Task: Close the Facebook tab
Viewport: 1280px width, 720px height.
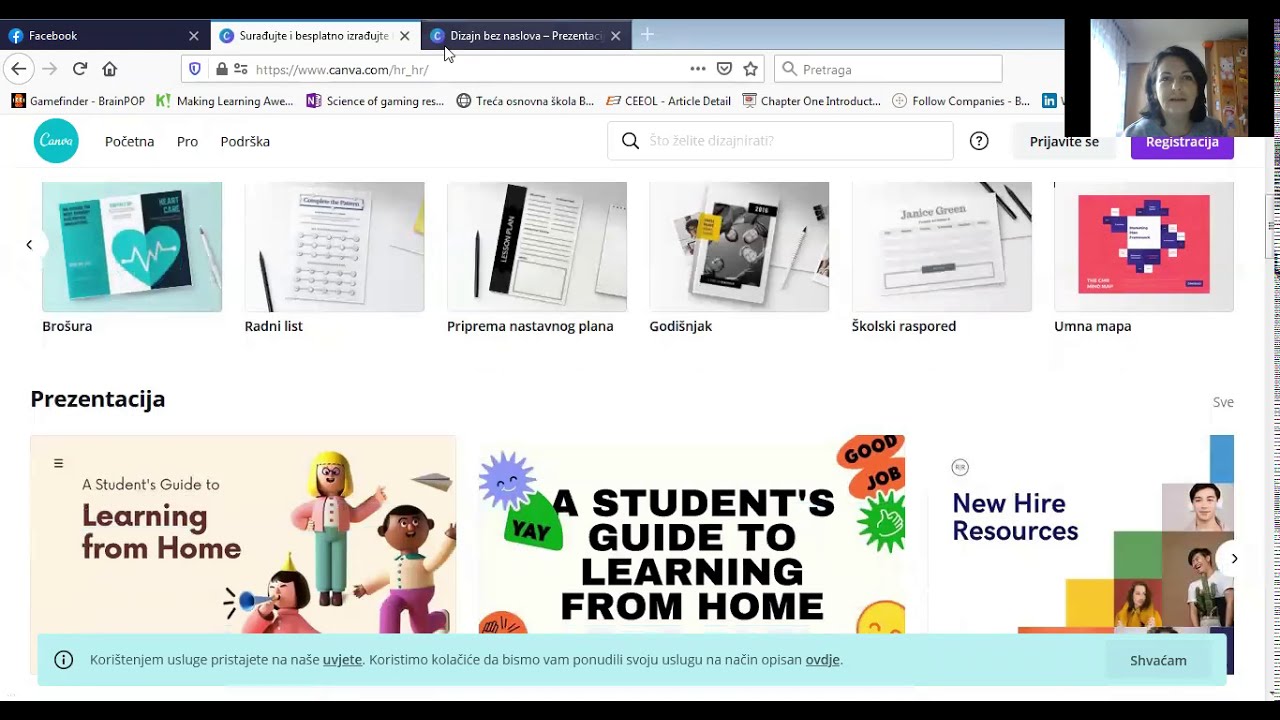Action: (194, 36)
